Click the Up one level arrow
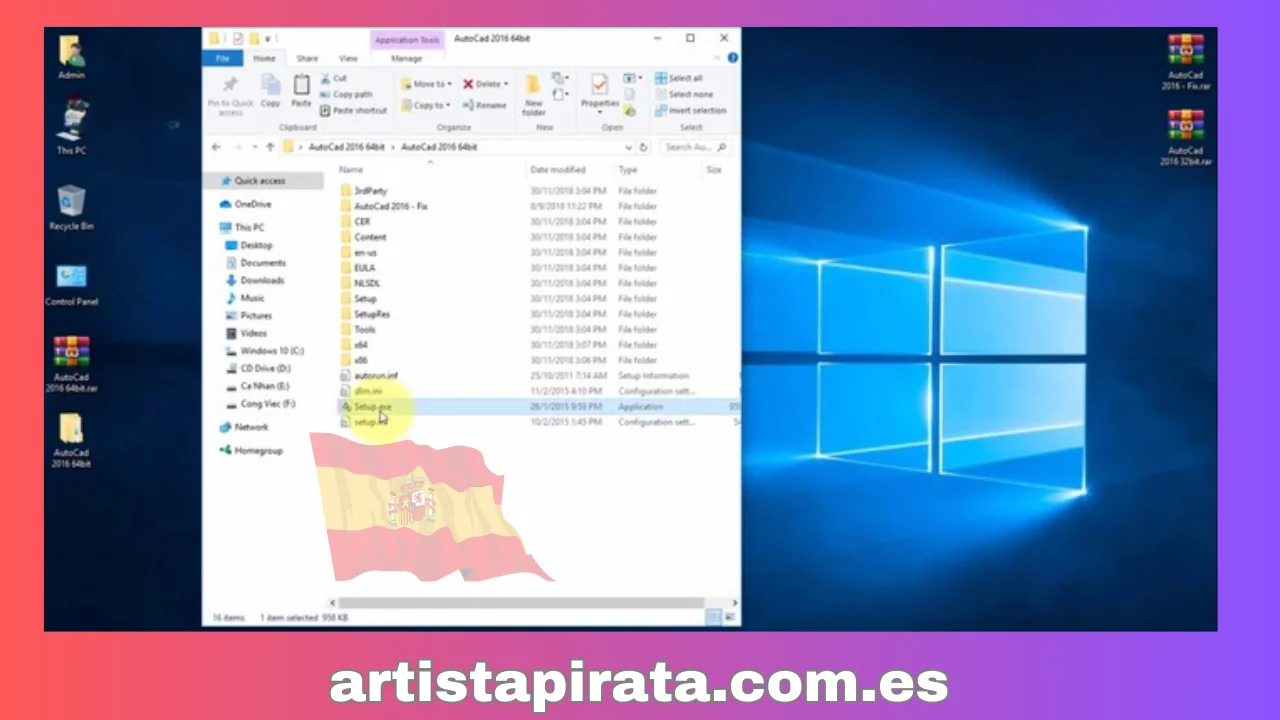The width and height of the screenshot is (1280, 720). 270,147
